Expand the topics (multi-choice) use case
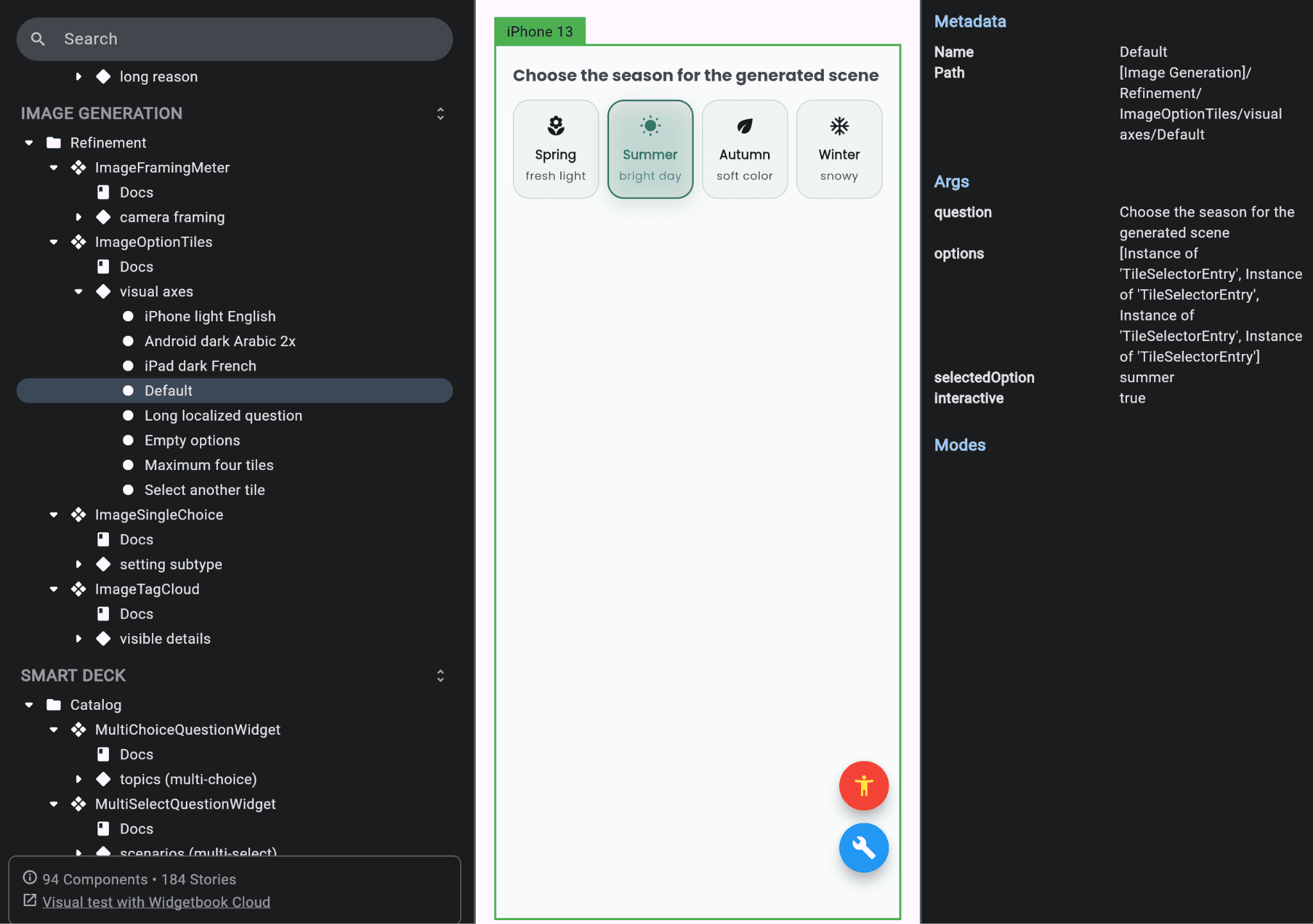The width and height of the screenshot is (1313, 924). (x=78, y=779)
